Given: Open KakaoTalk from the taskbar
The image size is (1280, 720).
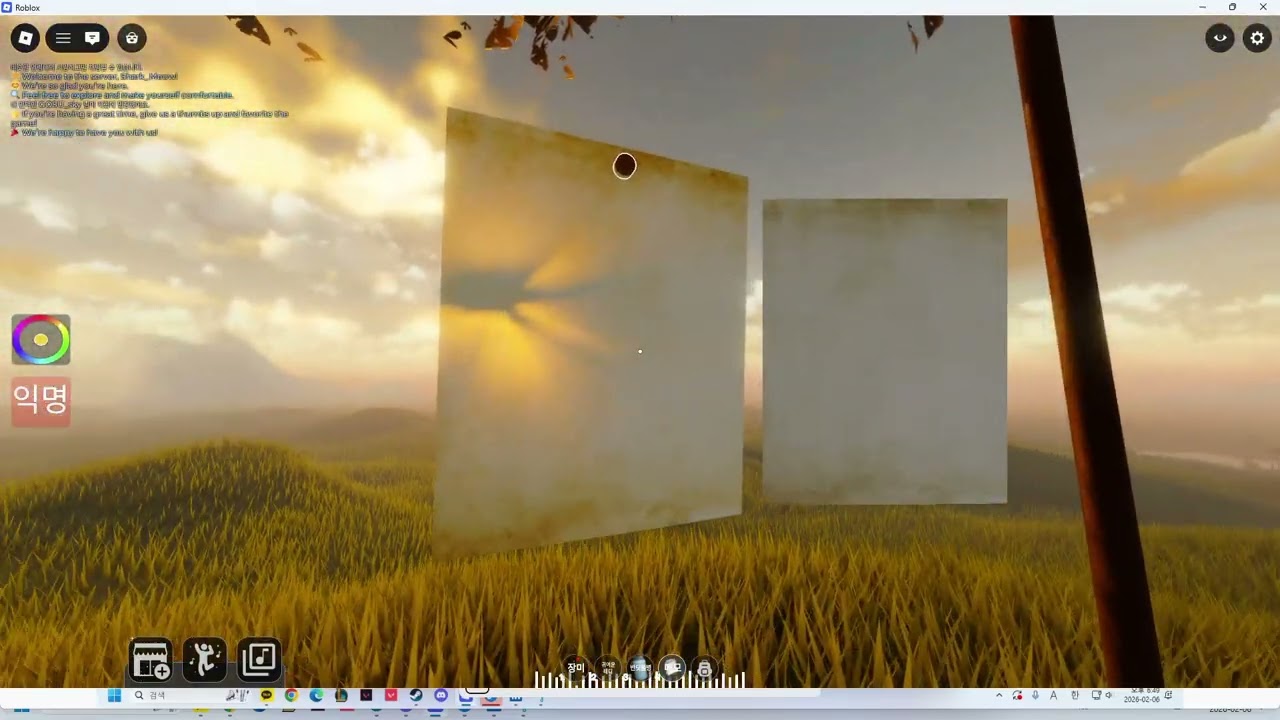Looking at the screenshot, I should 266,695.
